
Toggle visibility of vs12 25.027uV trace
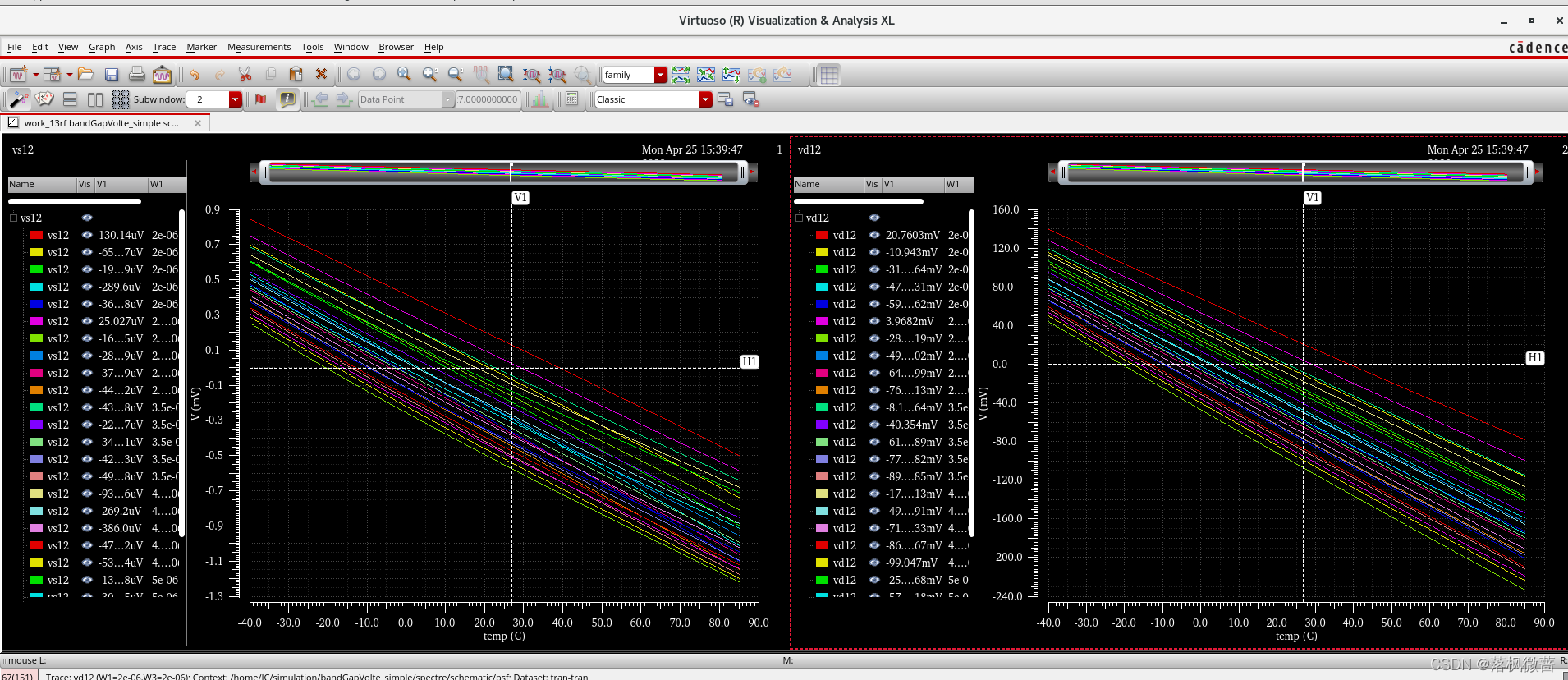tap(87, 321)
